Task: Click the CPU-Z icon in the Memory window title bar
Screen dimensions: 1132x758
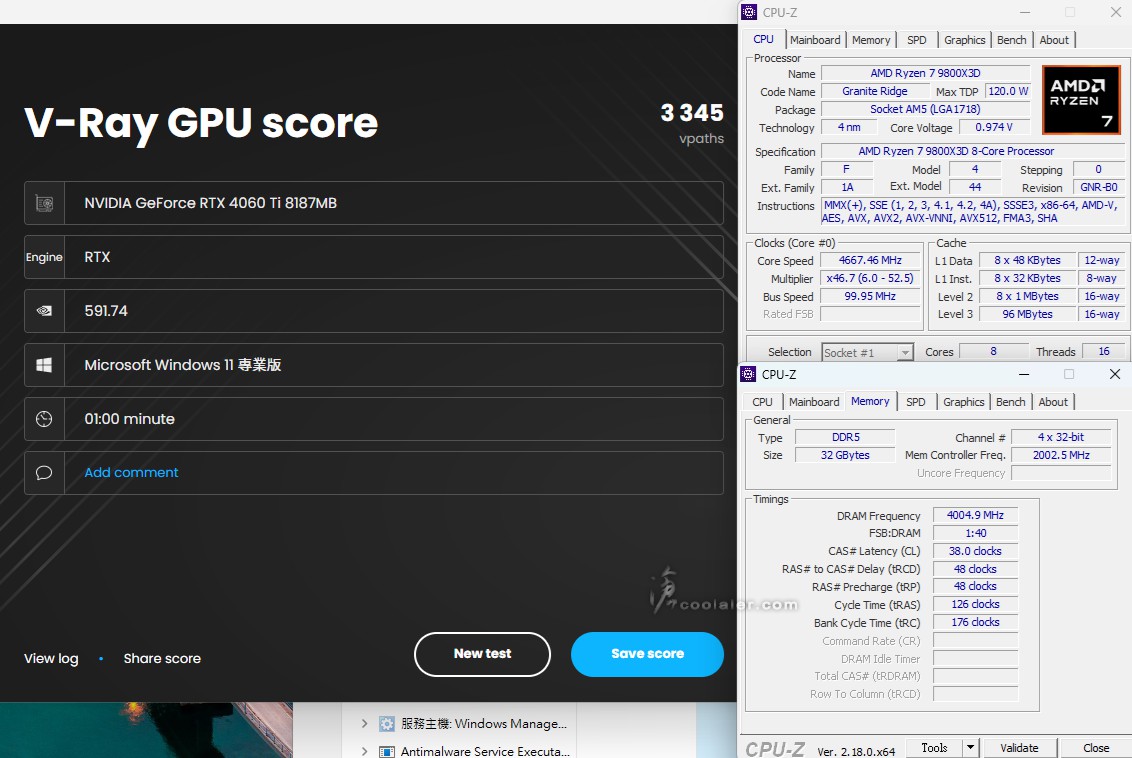Action: point(749,374)
